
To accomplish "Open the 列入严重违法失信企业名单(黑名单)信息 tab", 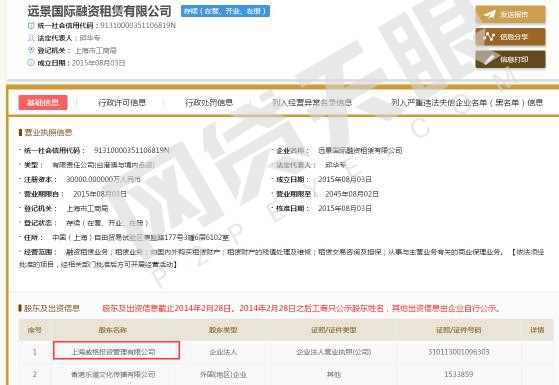I will point(467,103).
